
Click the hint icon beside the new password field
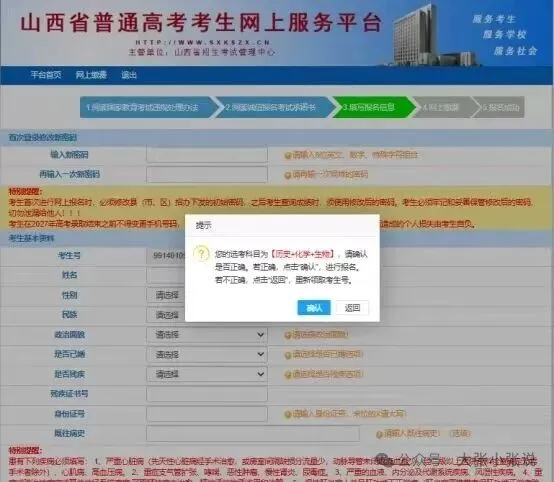point(288,155)
